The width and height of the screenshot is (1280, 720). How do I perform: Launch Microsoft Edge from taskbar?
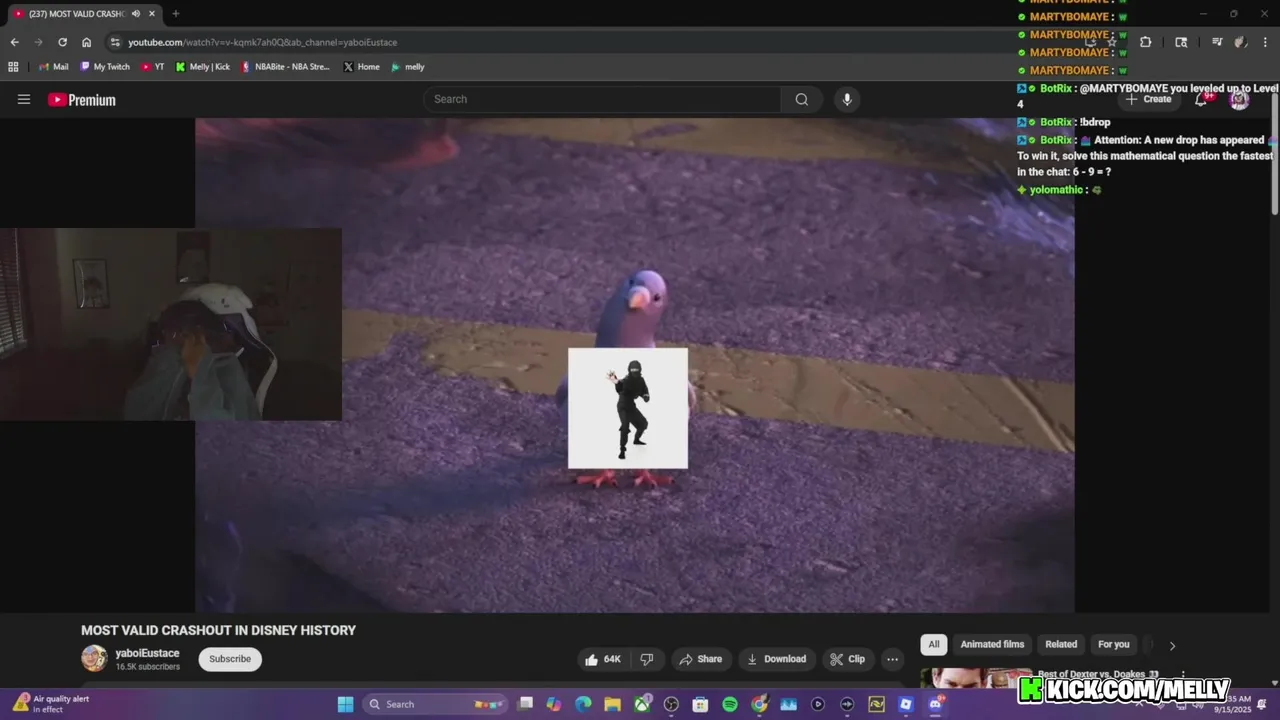583,704
